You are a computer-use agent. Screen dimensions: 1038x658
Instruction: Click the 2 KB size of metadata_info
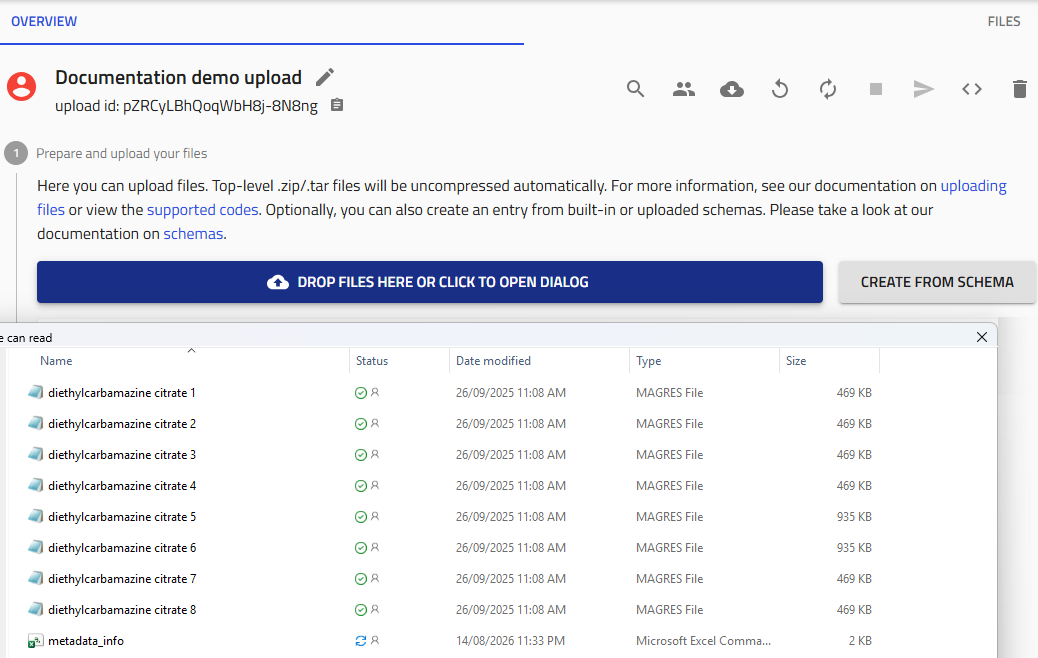coord(860,640)
